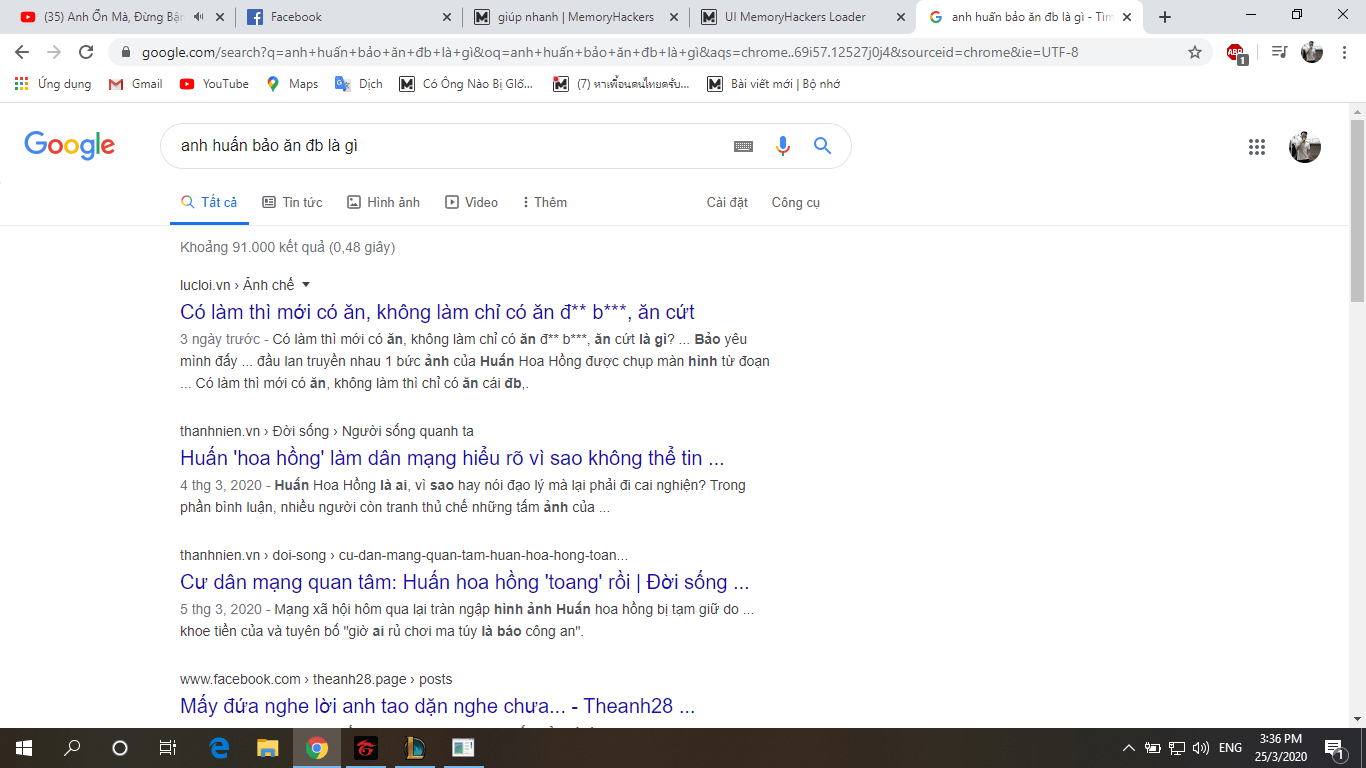
Task: Open Dịch translate bookmark
Action: coord(359,84)
